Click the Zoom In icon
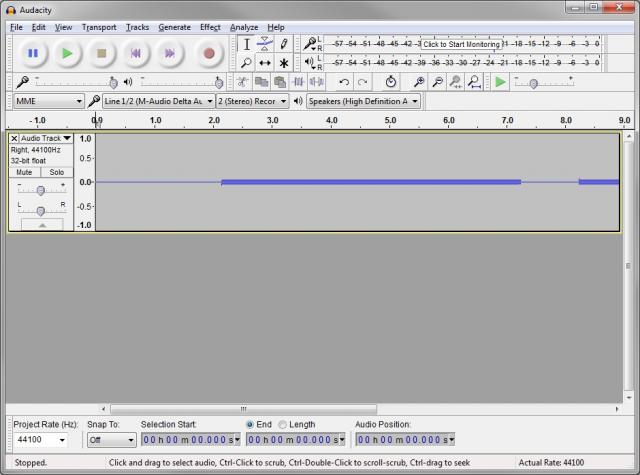This screenshot has width=640, height=475. [419, 82]
